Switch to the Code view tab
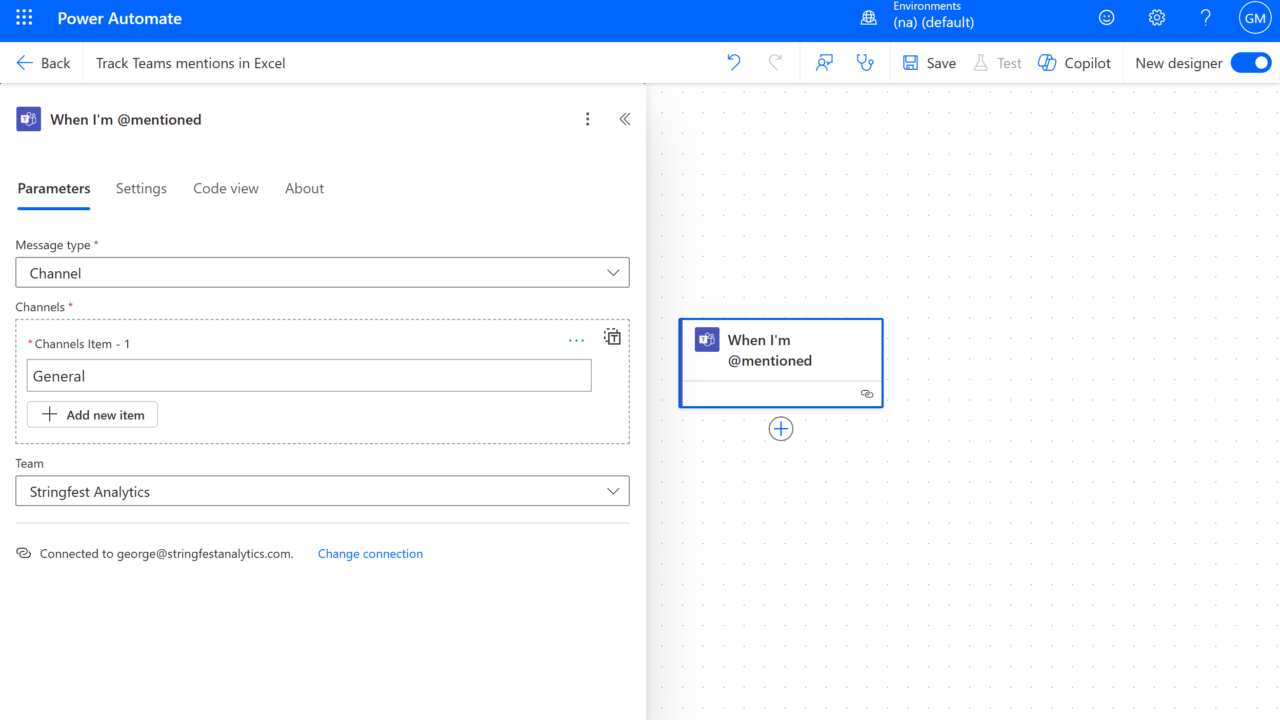The width and height of the screenshot is (1280, 720). click(x=226, y=188)
